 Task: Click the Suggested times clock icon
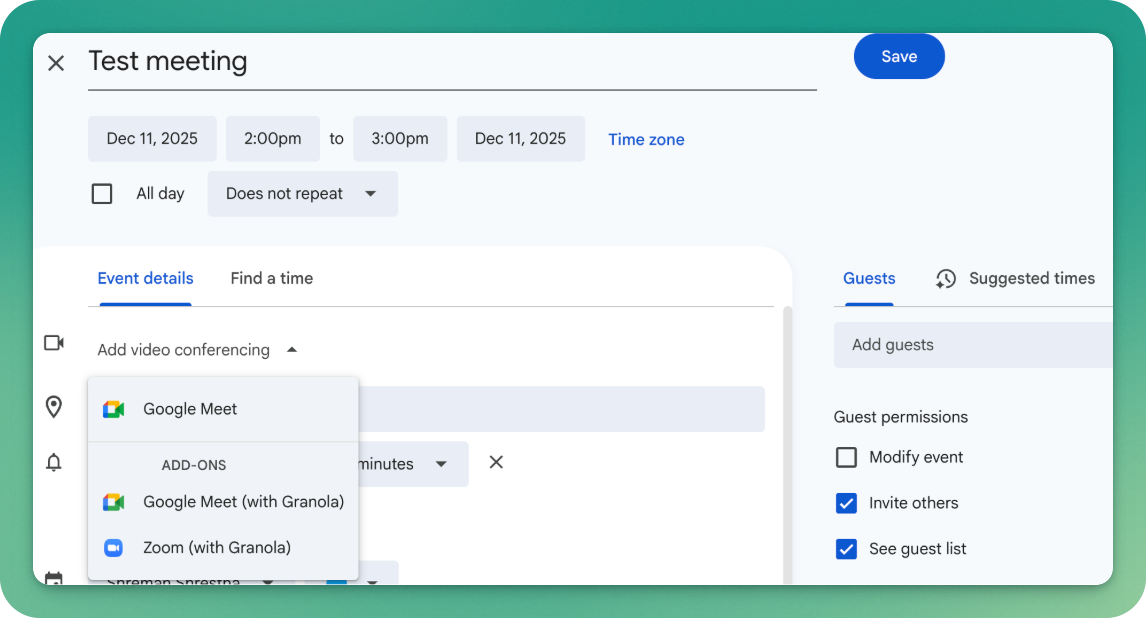(x=946, y=279)
